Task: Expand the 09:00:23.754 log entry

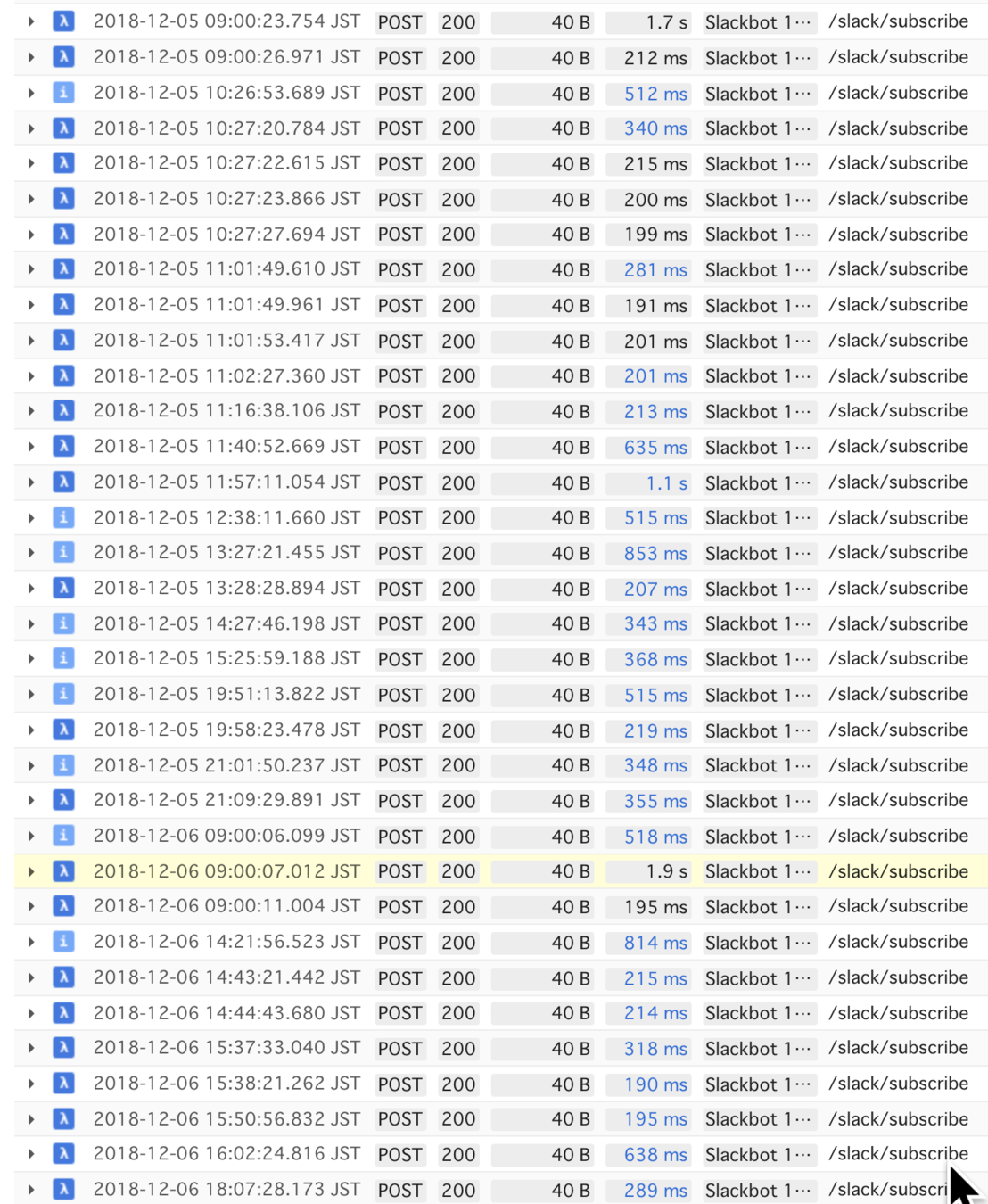Action: (x=31, y=21)
